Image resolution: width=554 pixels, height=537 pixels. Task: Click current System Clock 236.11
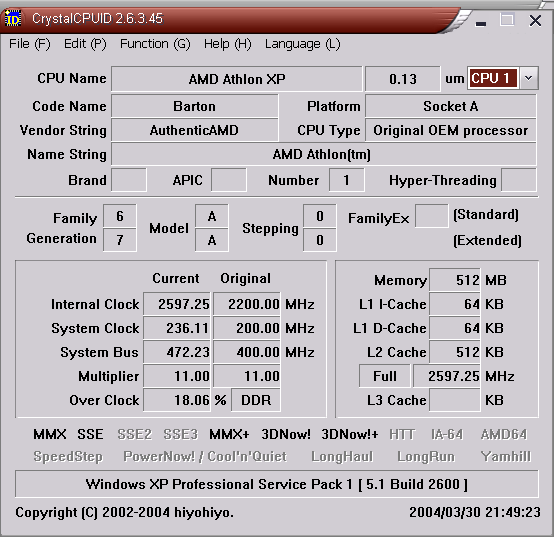[x=177, y=328]
